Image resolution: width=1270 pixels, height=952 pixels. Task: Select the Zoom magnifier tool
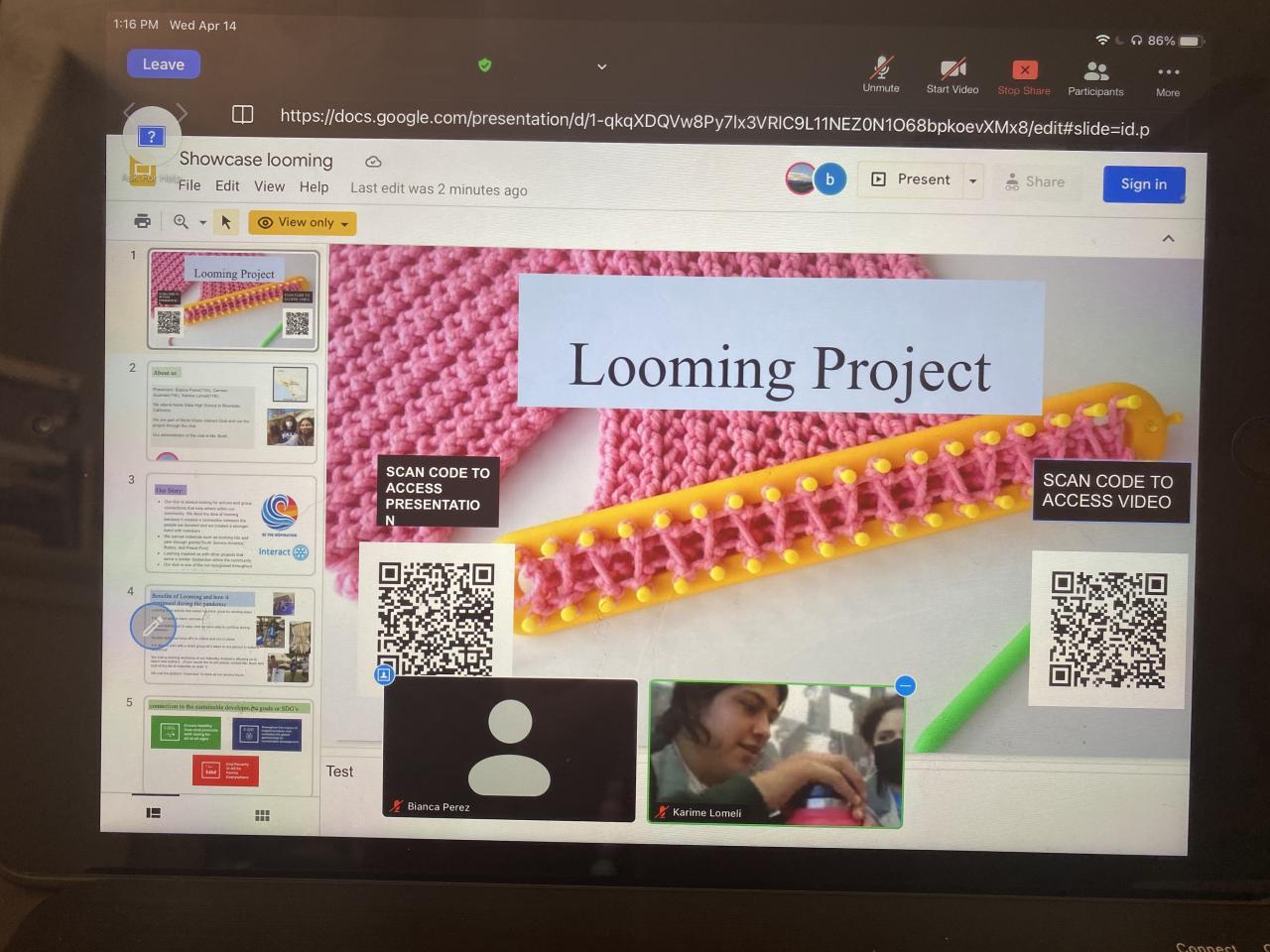tap(181, 222)
